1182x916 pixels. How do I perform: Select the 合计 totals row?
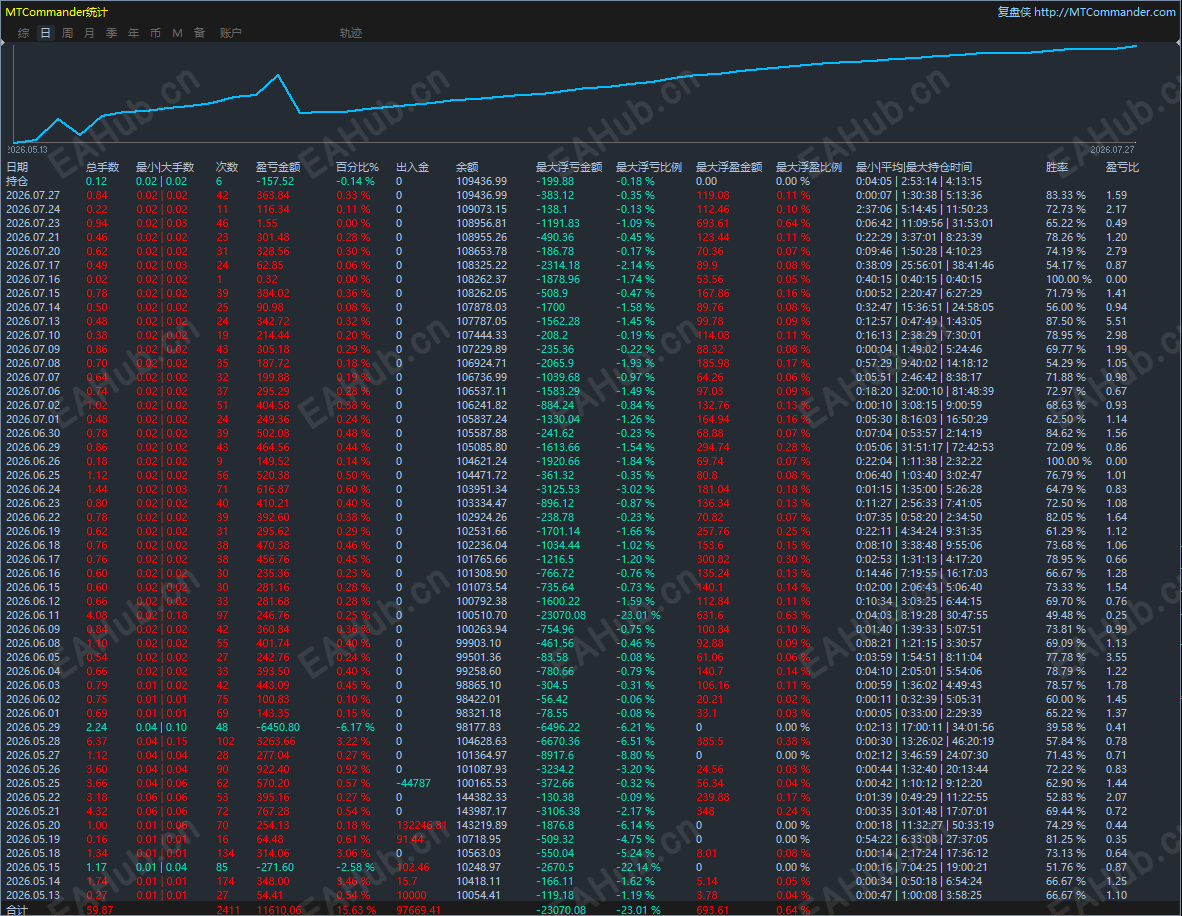[591, 909]
